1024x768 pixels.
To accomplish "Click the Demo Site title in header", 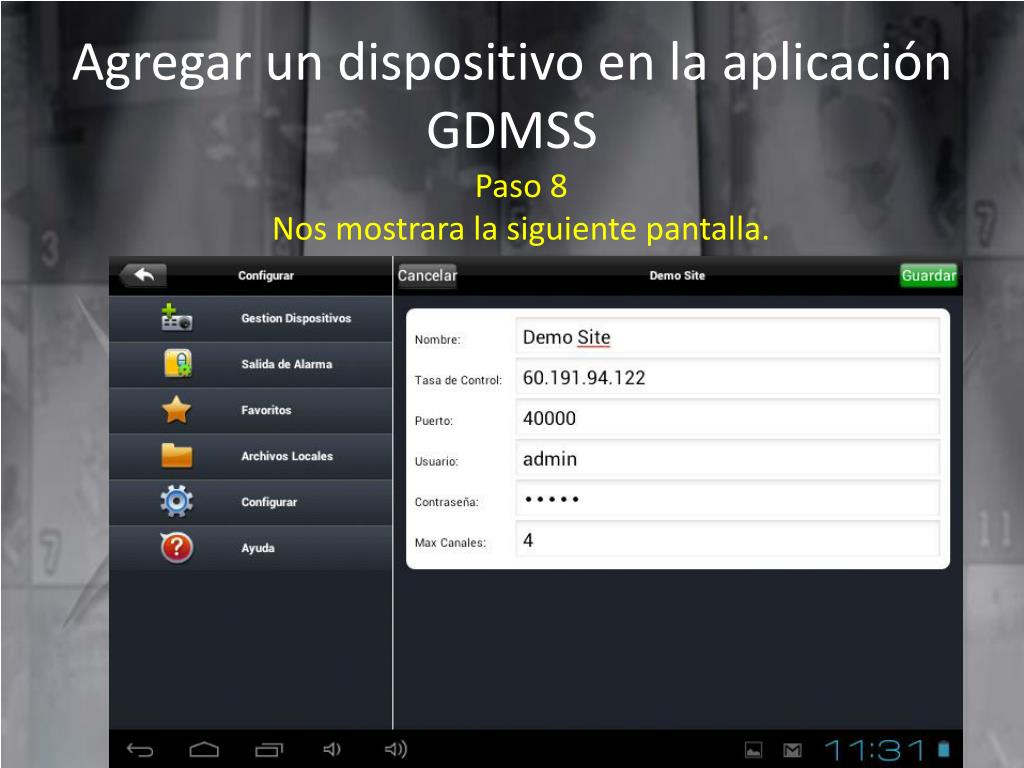I will click(x=677, y=276).
